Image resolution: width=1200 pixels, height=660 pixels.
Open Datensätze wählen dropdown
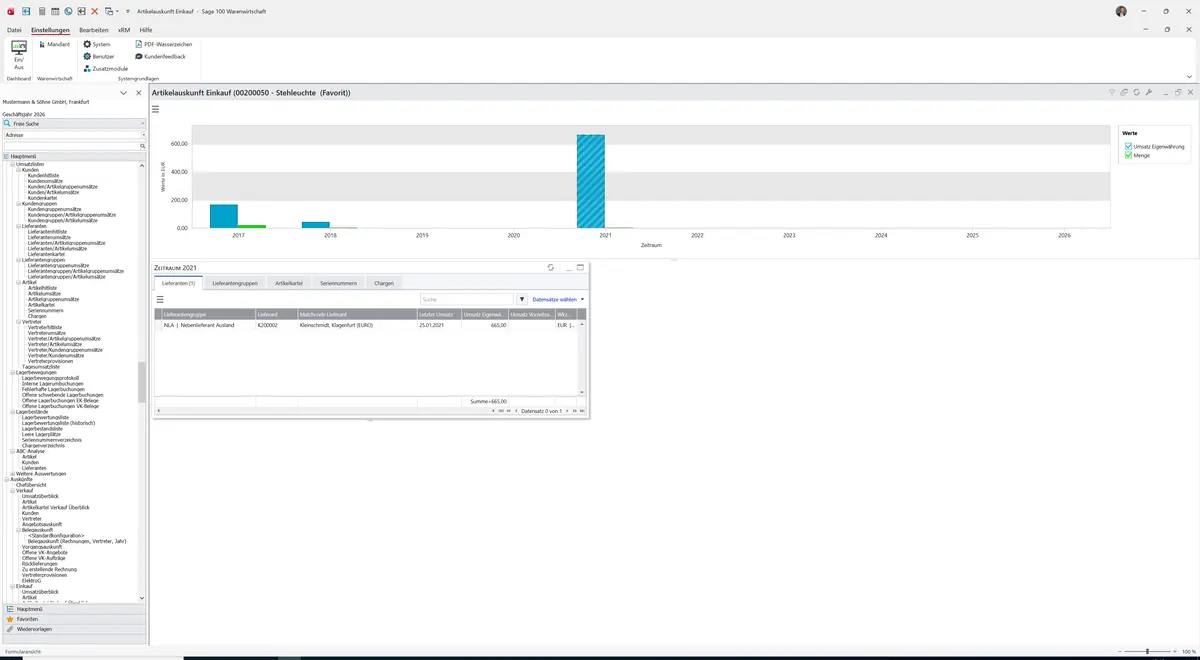tap(558, 299)
